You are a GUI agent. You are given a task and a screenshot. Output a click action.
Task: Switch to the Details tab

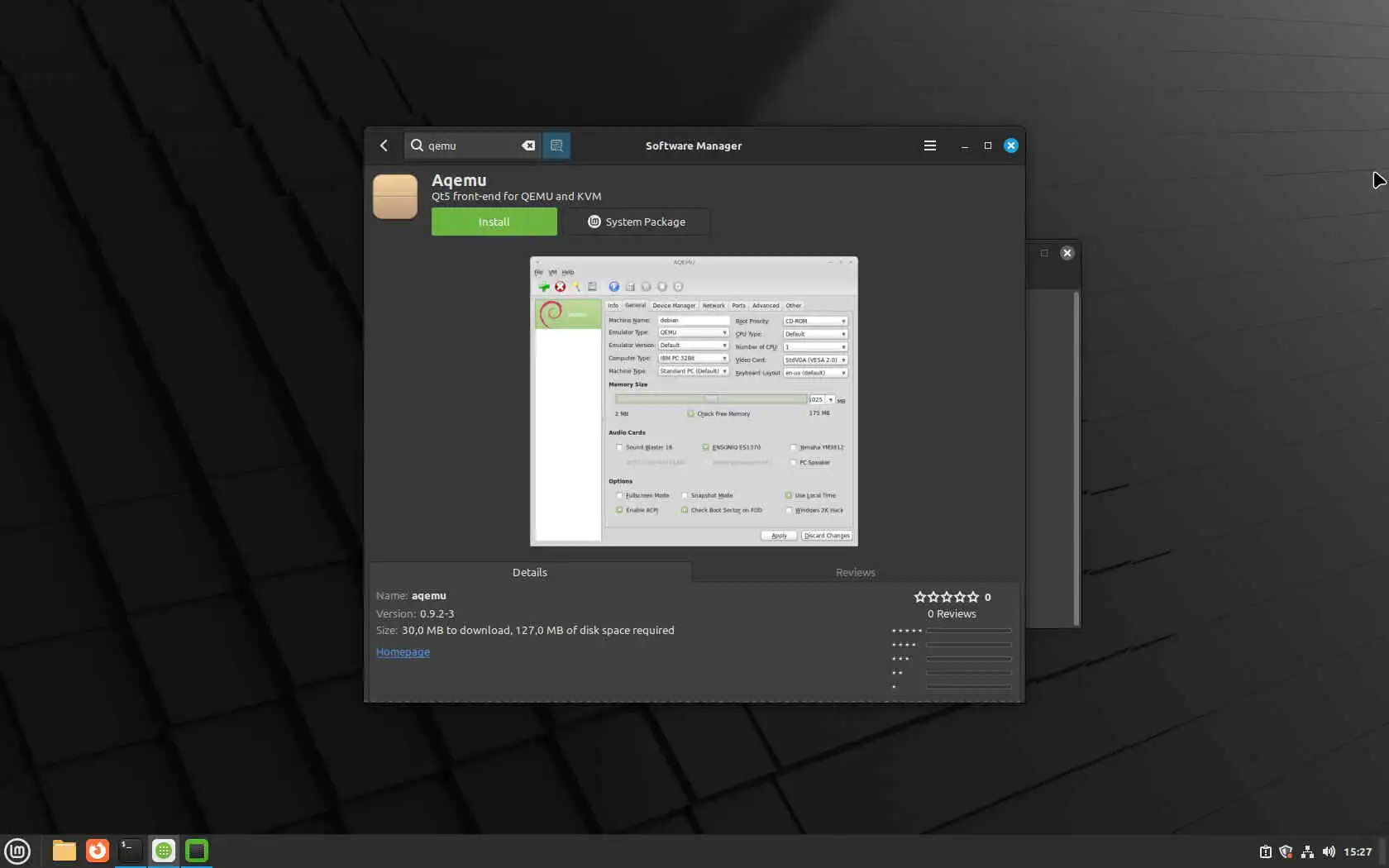(x=530, y=572)
